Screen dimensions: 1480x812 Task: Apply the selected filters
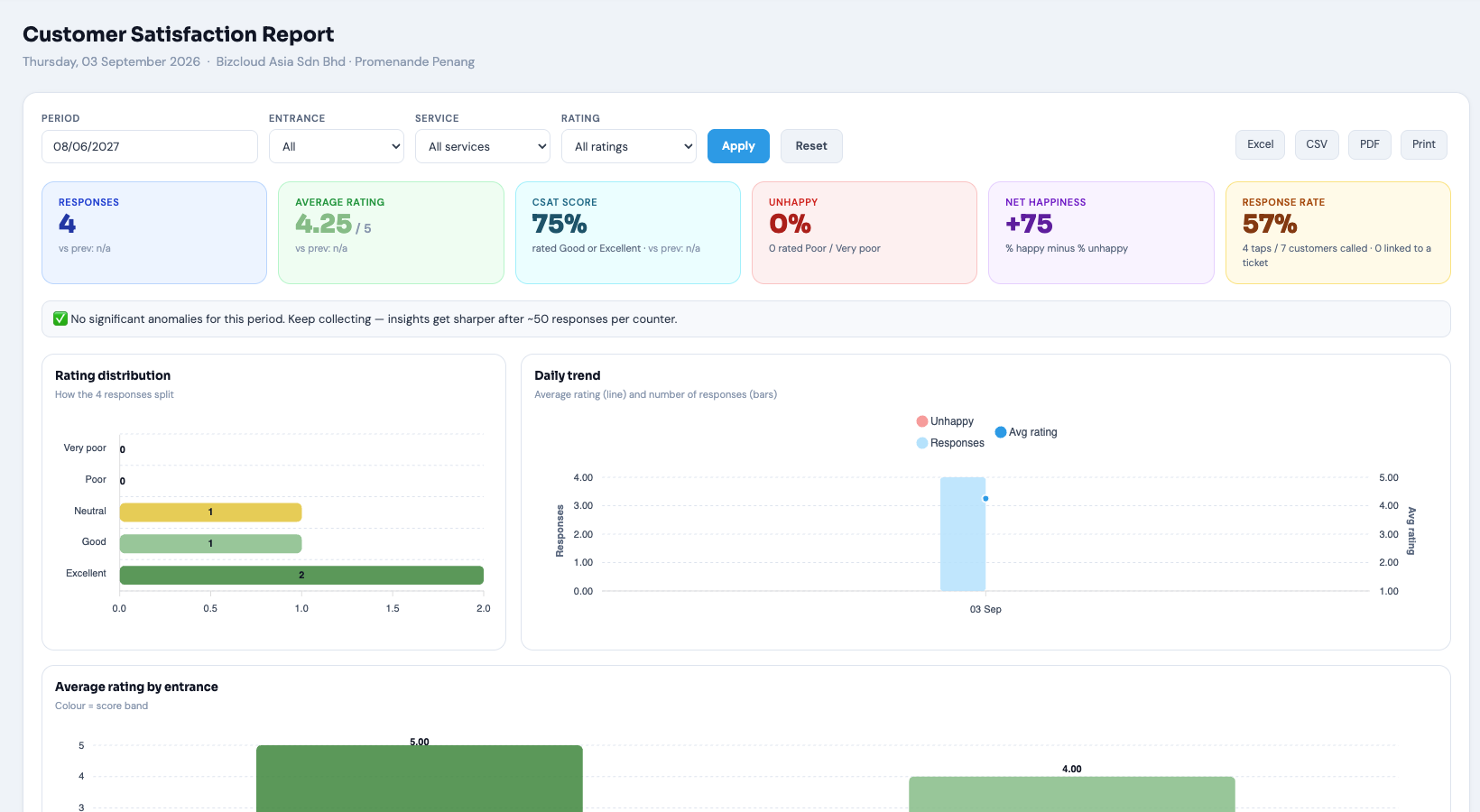click(738, 146)
